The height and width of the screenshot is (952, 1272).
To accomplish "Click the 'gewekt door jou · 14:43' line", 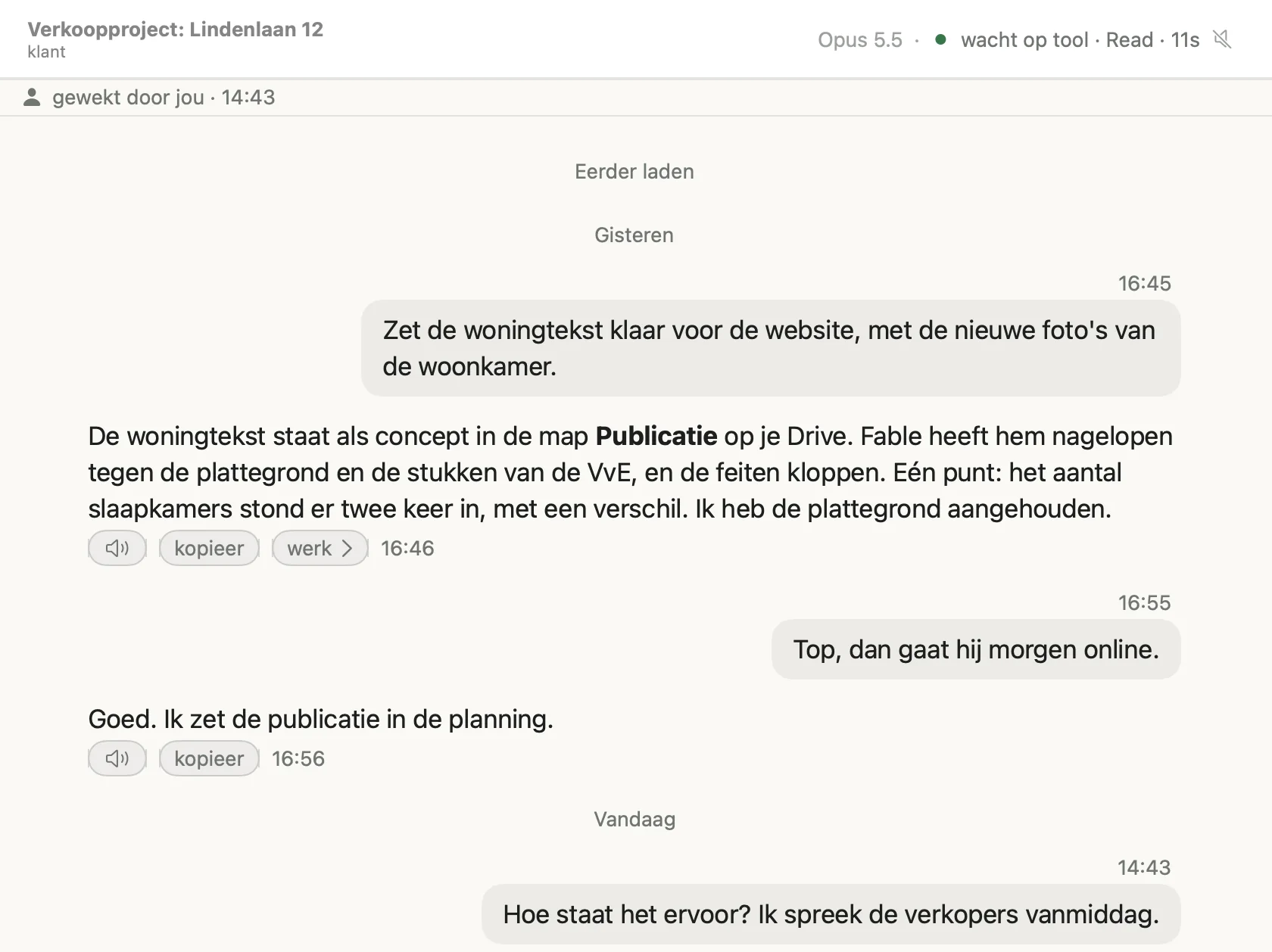I will click(x=164, y=98).
